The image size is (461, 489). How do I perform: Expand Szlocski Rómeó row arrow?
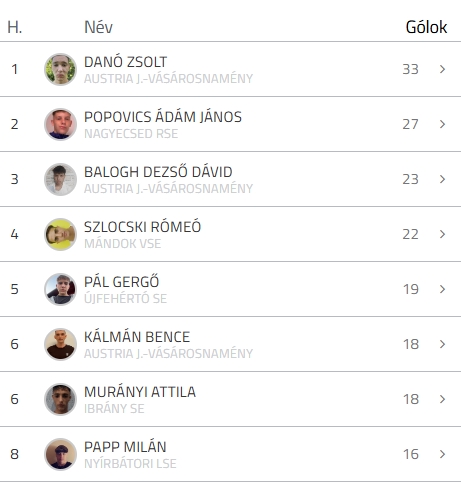(x=442, y=234)
